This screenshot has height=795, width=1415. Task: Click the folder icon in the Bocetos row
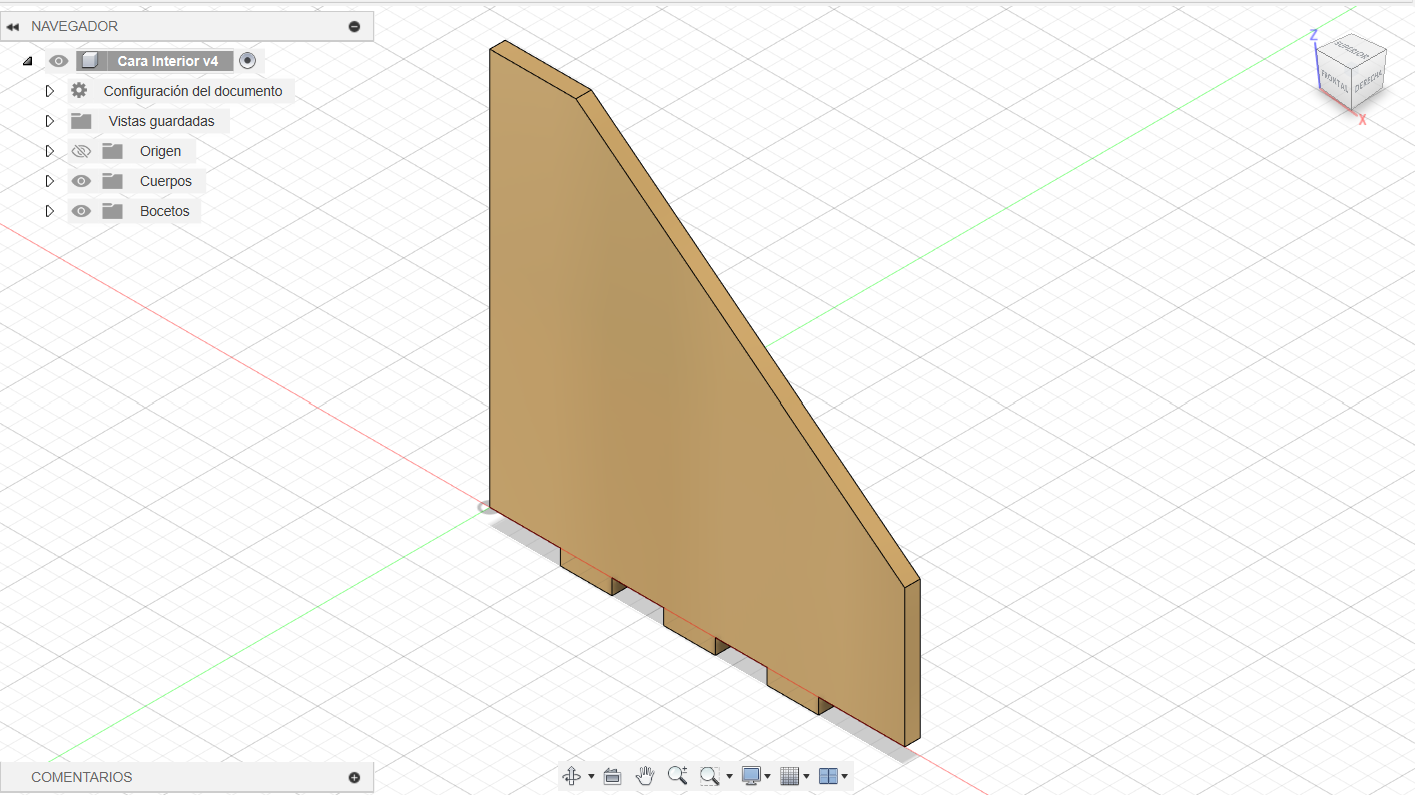point(112,211)
